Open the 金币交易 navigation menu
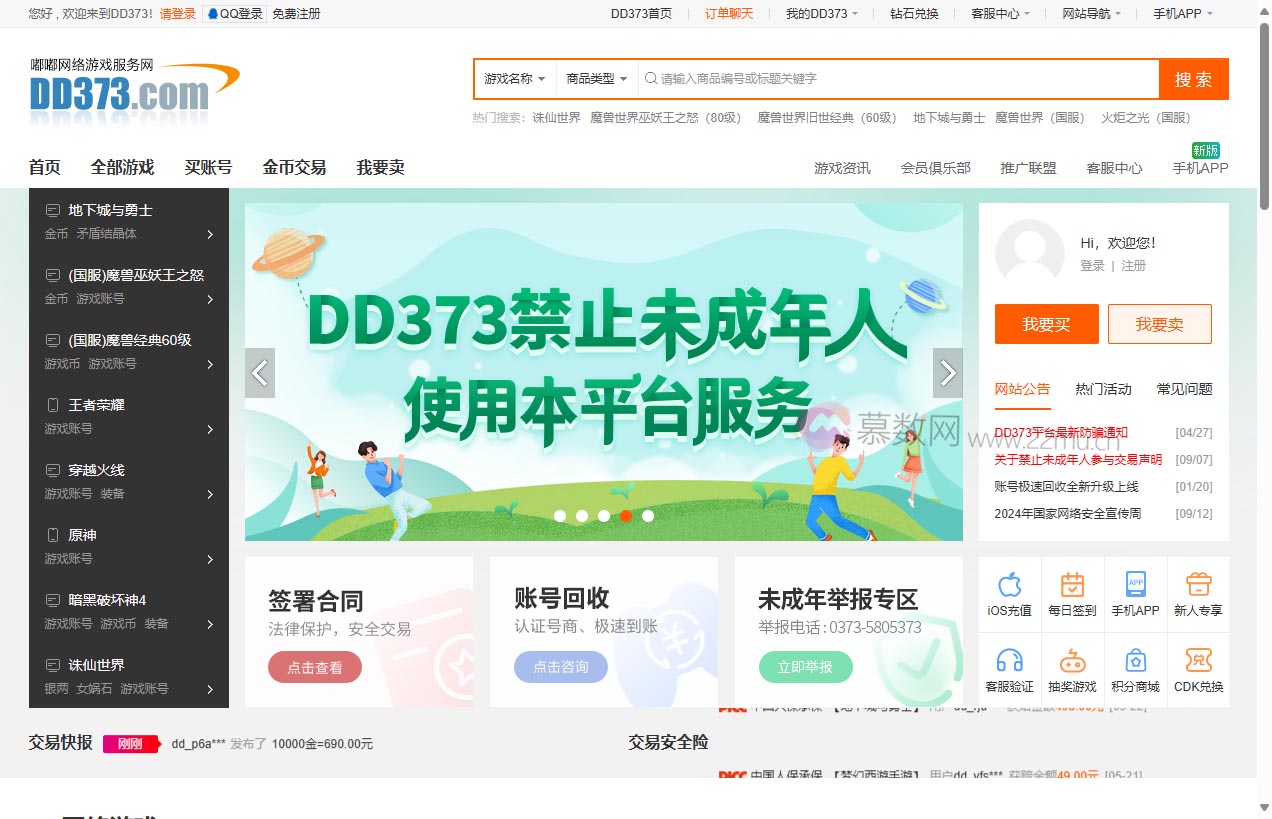The width and height of the screenshot is (1272, 819). coord(293,168)
